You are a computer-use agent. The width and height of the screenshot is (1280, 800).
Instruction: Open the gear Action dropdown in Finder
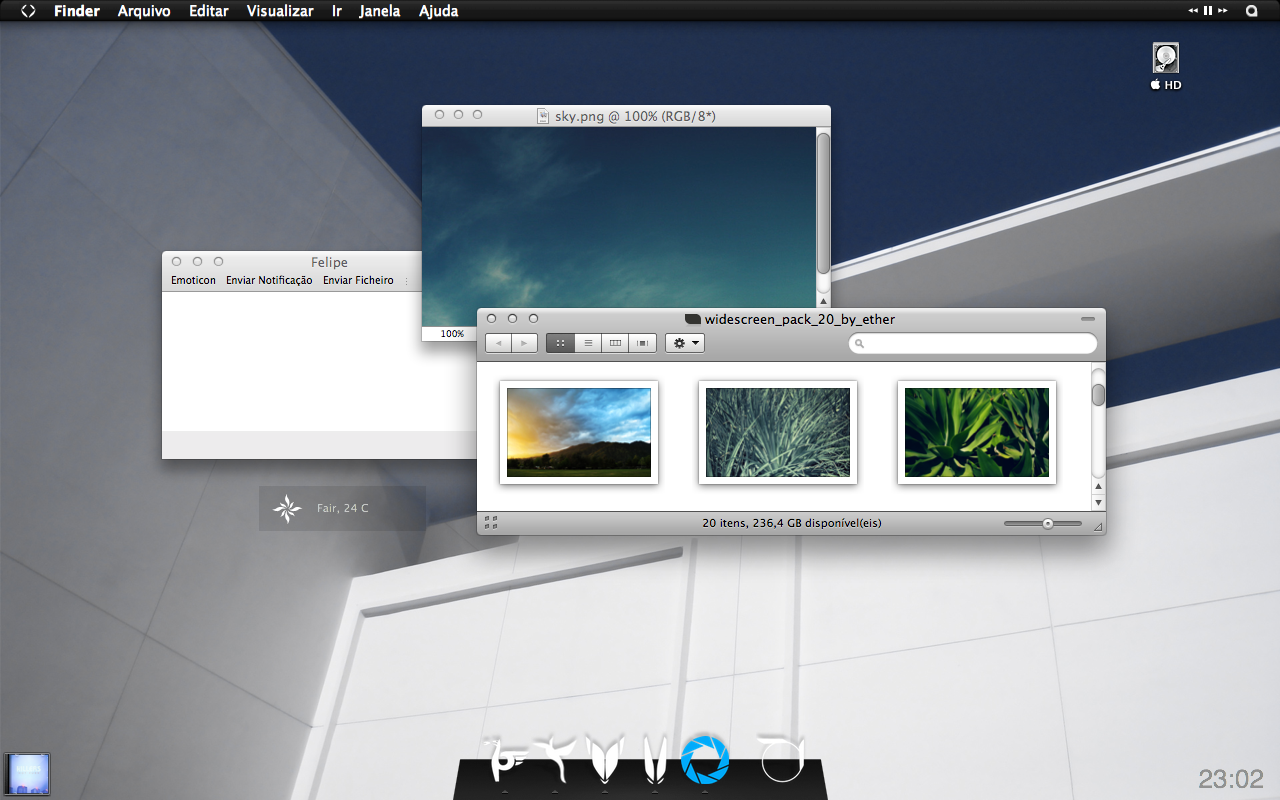click(685, 343)
